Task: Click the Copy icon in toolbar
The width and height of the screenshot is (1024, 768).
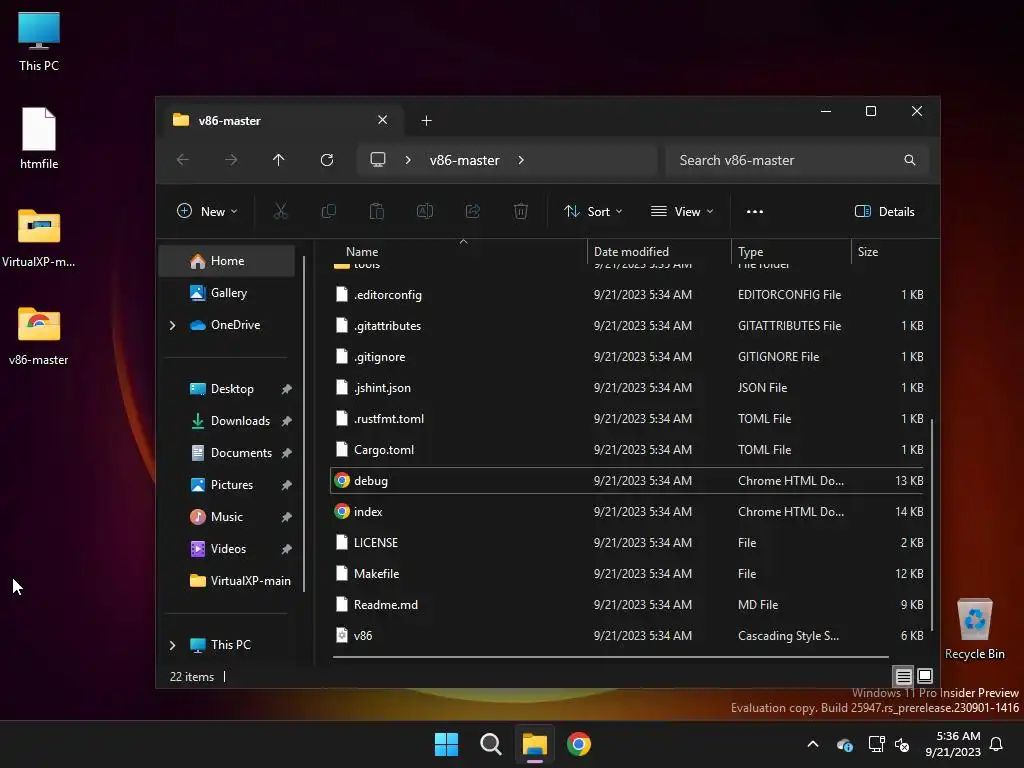Action: click(x=328, y=211)
